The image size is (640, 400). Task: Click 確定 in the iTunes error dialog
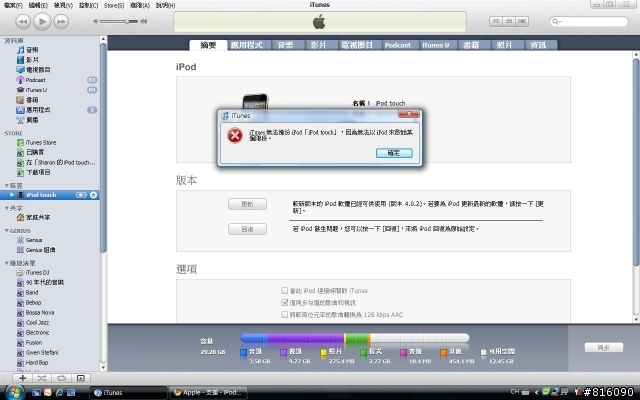[394, 153]
